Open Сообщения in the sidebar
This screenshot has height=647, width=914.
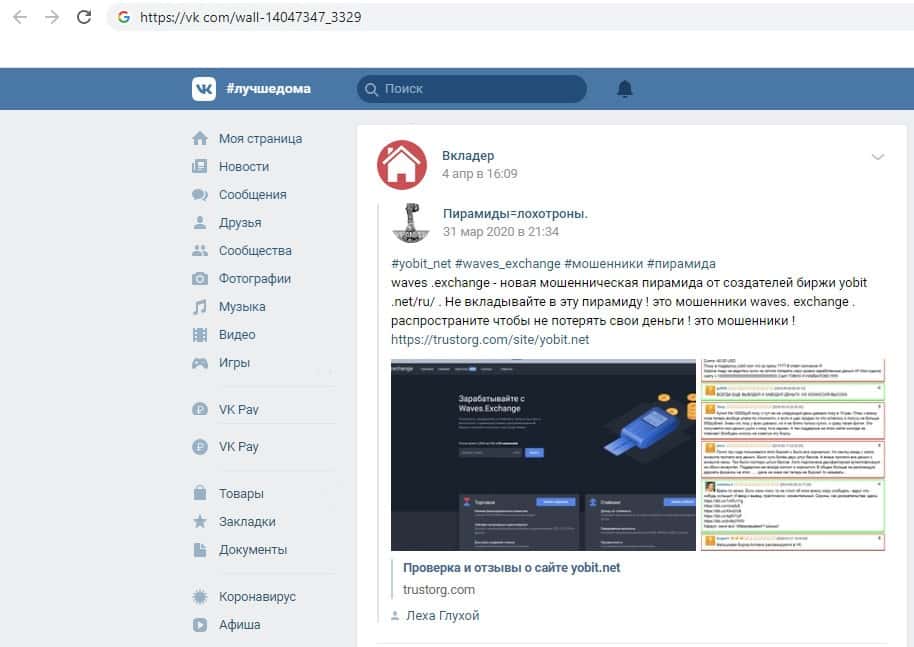point(253,195)
